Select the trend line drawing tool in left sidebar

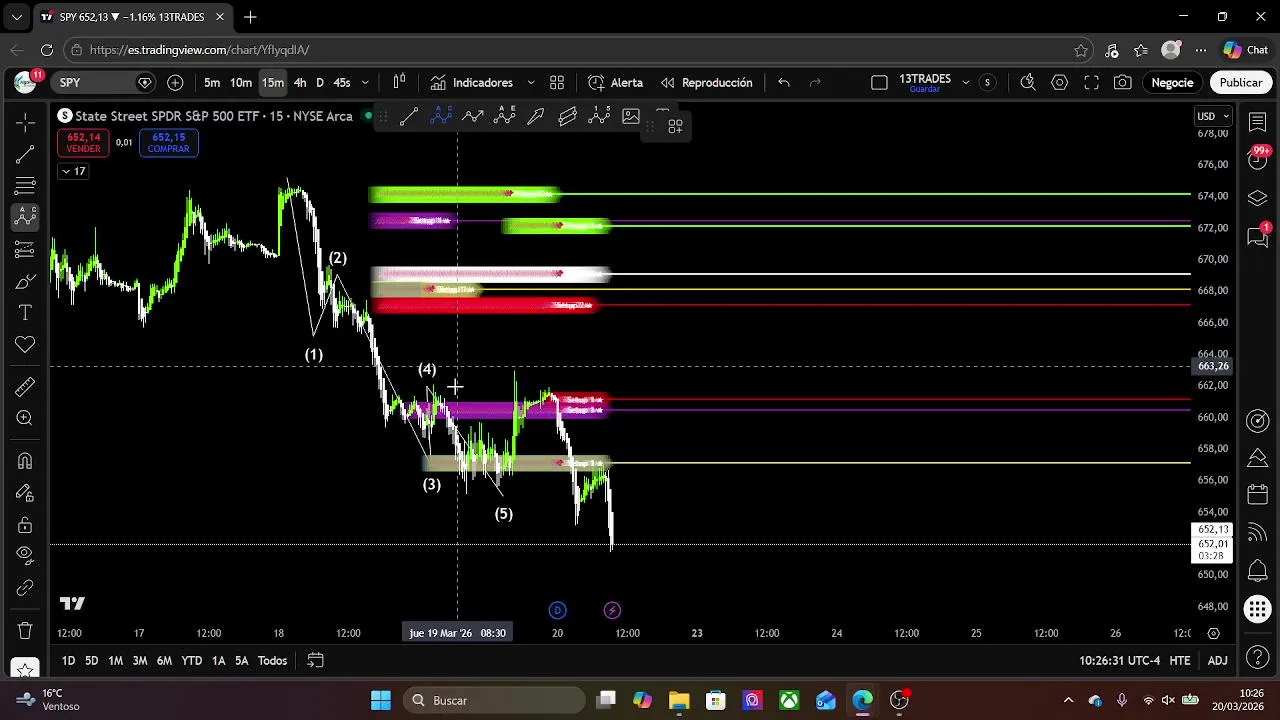pyautogui.click(x=25, y=154)
